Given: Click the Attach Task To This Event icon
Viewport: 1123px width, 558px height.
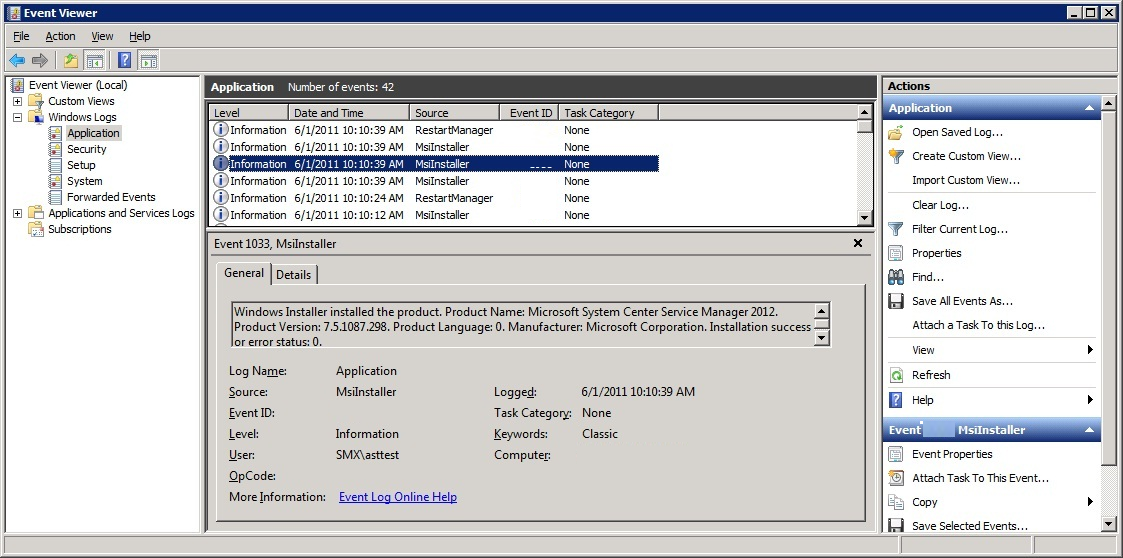Looking at the screenshot, I should [x=896, y=478].
